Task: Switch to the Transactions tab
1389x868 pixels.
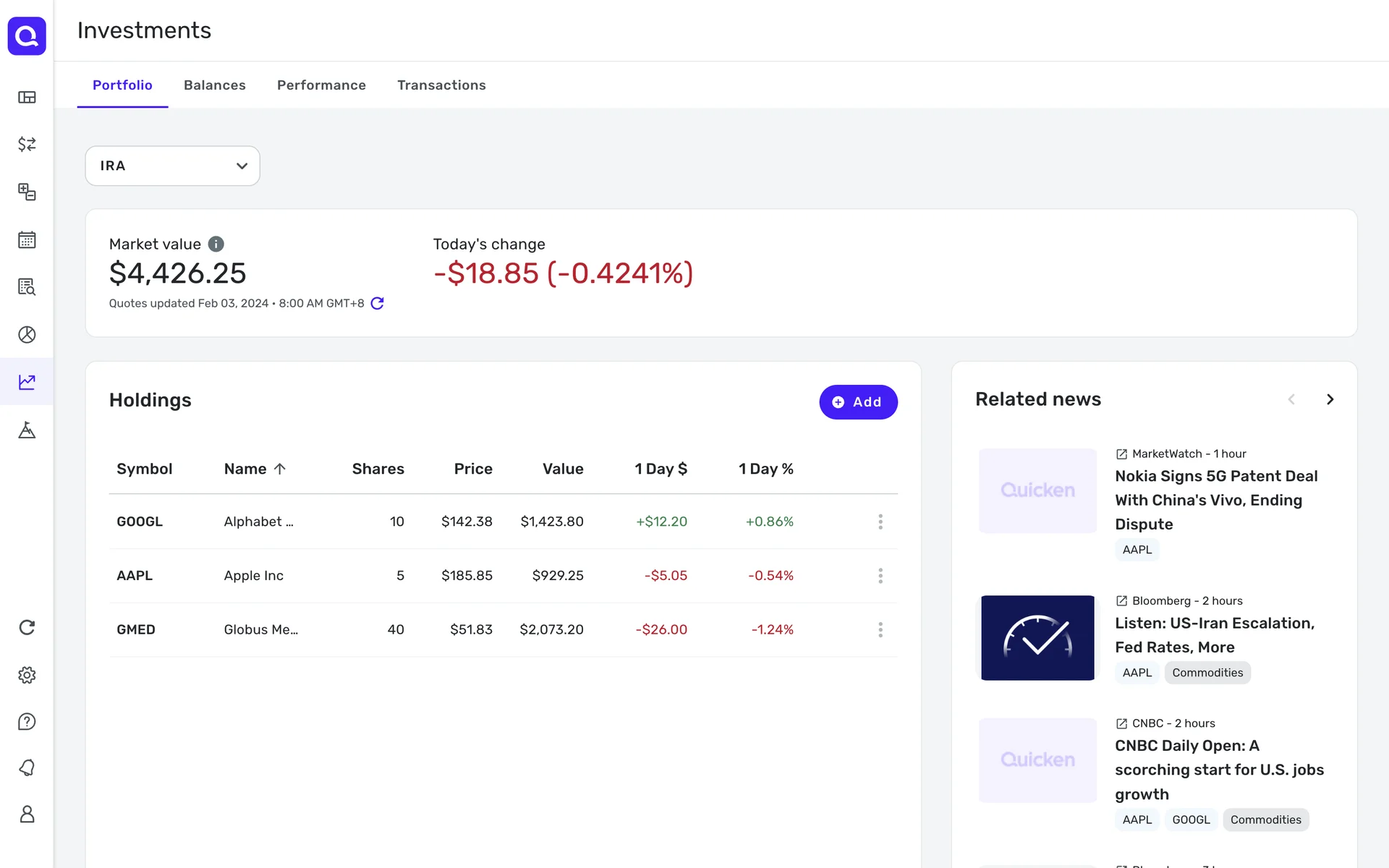Action: (x=441, y=85)
